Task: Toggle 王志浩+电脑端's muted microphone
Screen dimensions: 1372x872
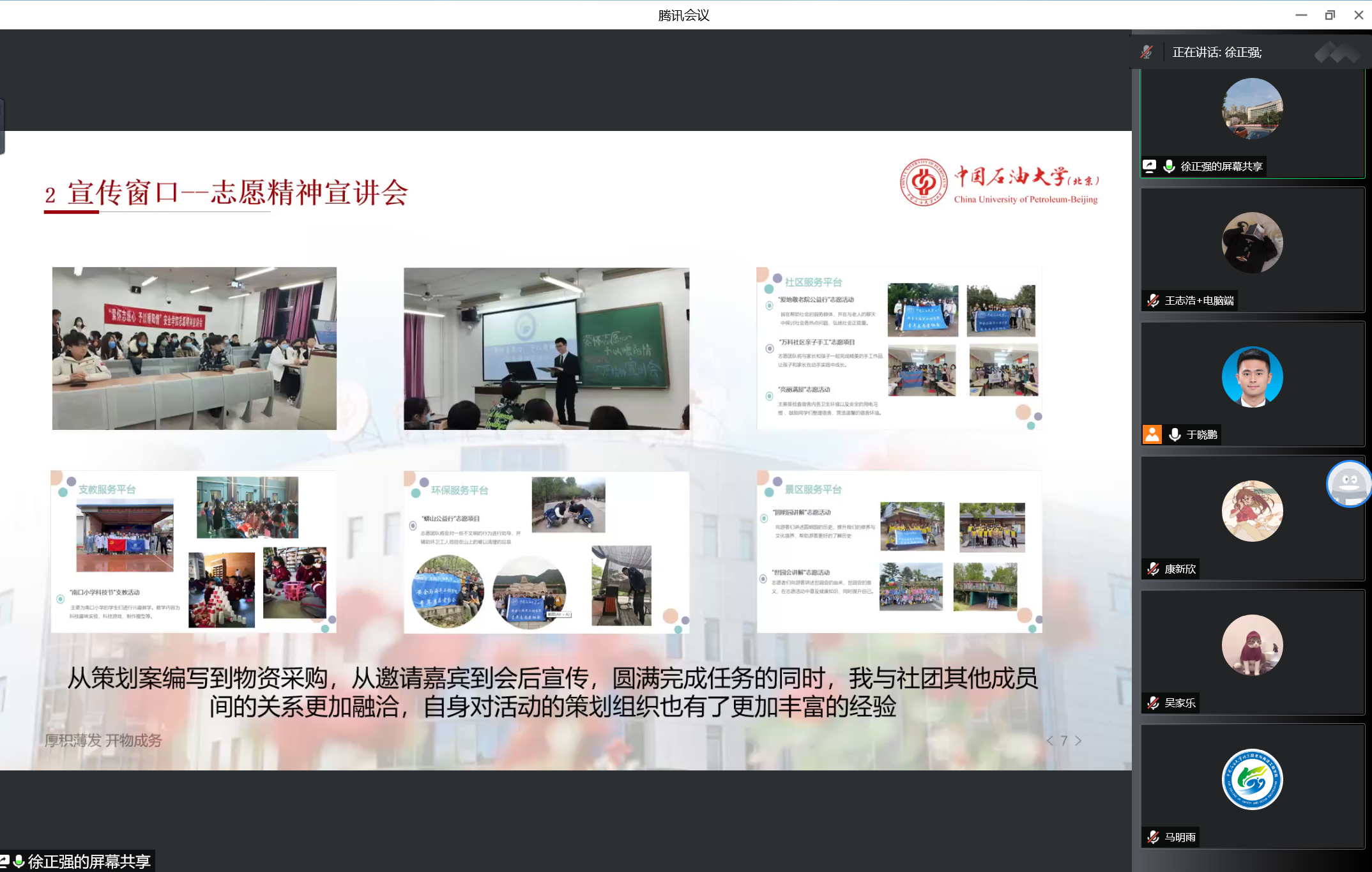Action: [x=1152, y=300]
